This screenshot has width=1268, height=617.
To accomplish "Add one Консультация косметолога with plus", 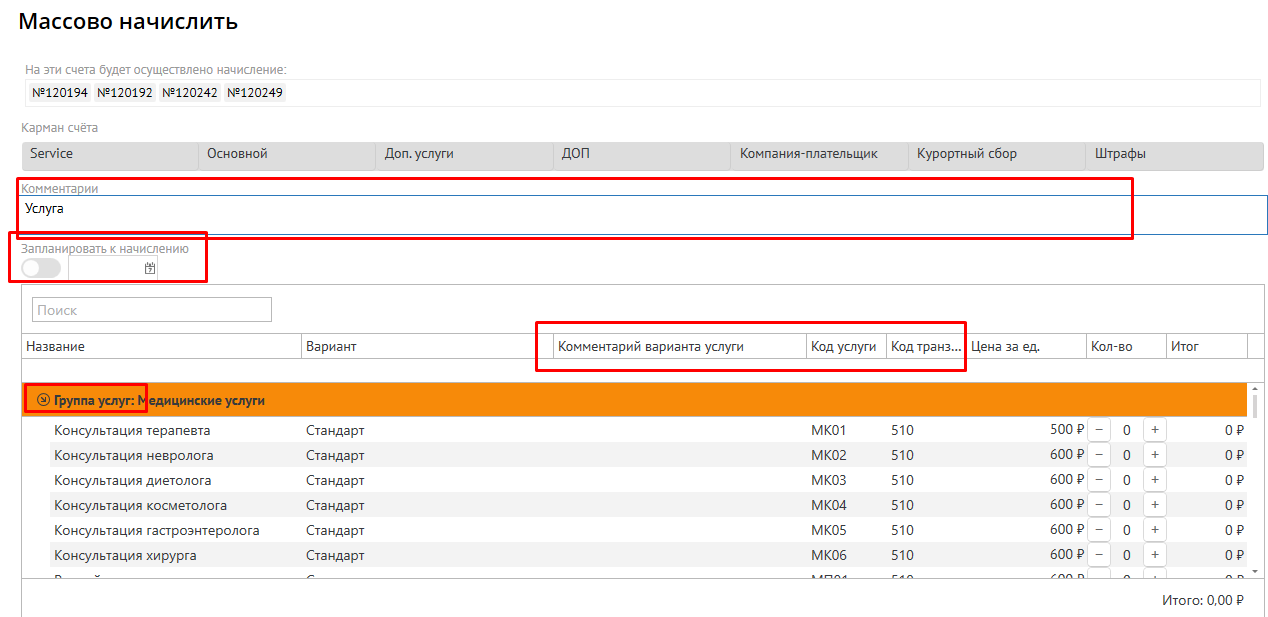I will 1154,505.
